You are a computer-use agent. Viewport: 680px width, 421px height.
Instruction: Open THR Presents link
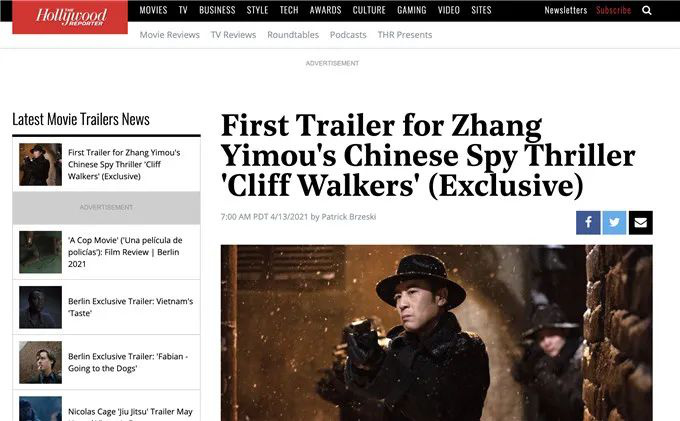click(405, 35)
